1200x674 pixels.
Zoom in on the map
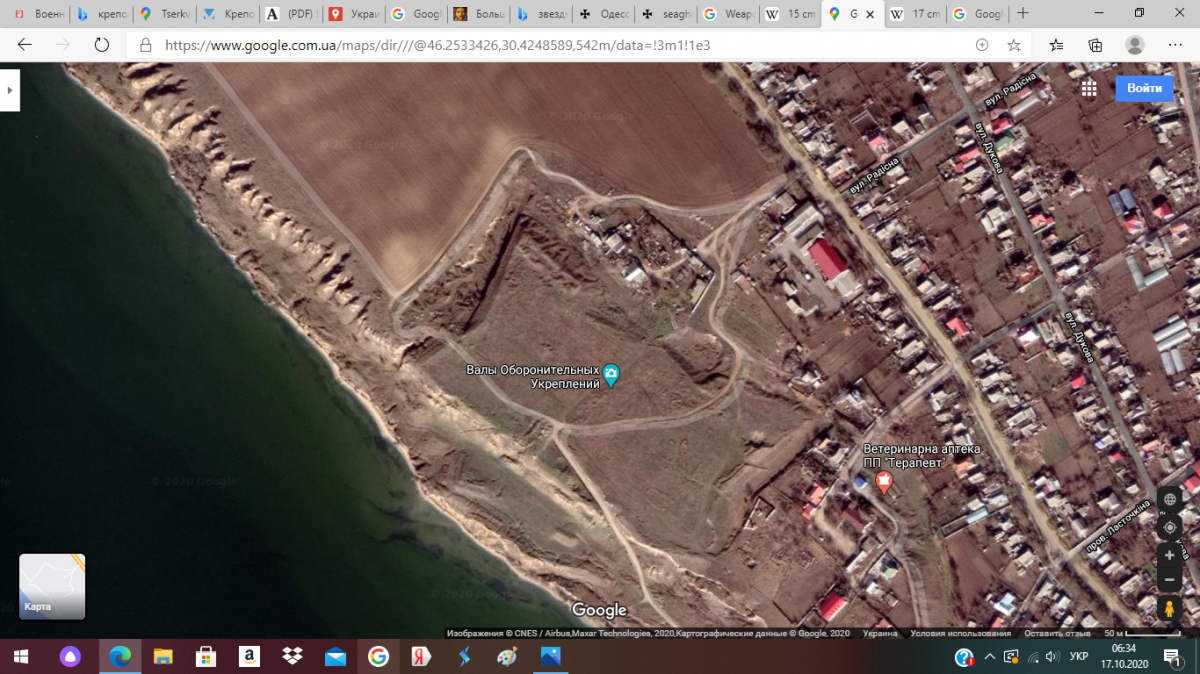(x=1169, y=555)
